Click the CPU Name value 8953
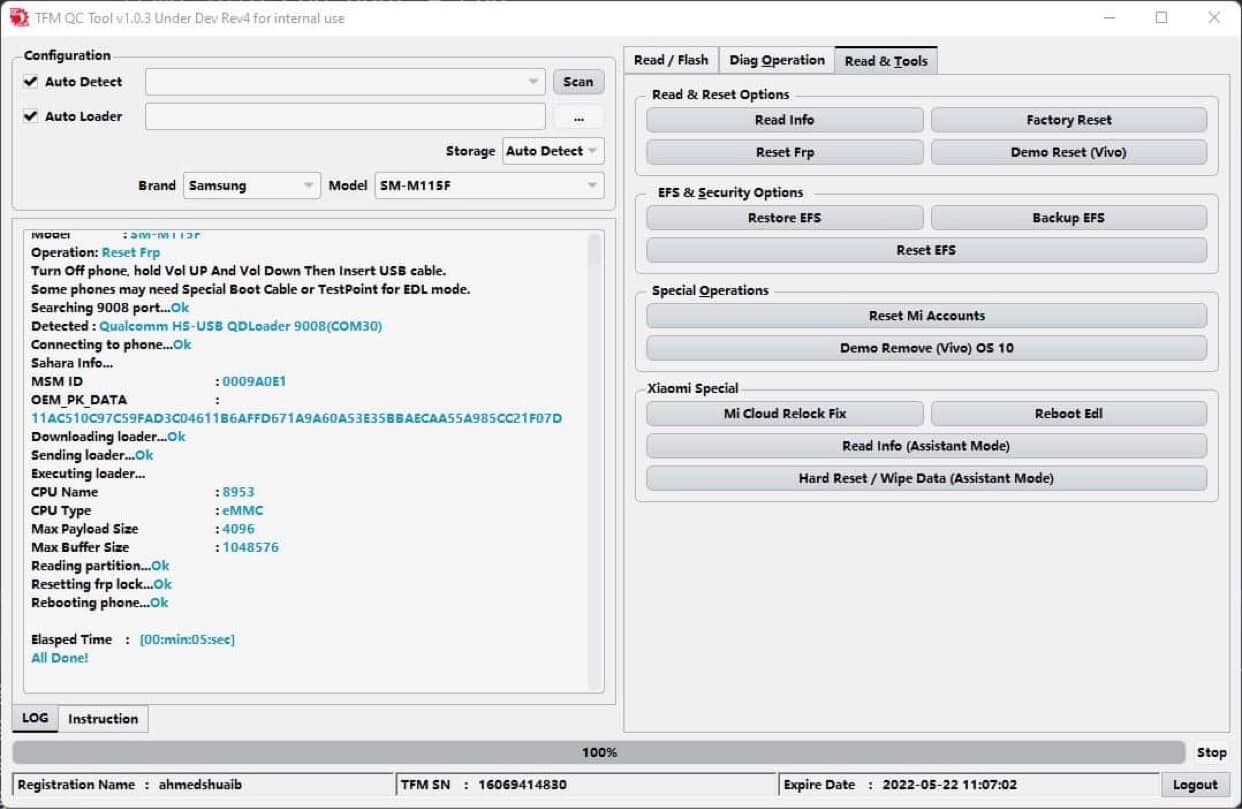Viewport: 1242px width, 809px height. (x=238, y=492)
